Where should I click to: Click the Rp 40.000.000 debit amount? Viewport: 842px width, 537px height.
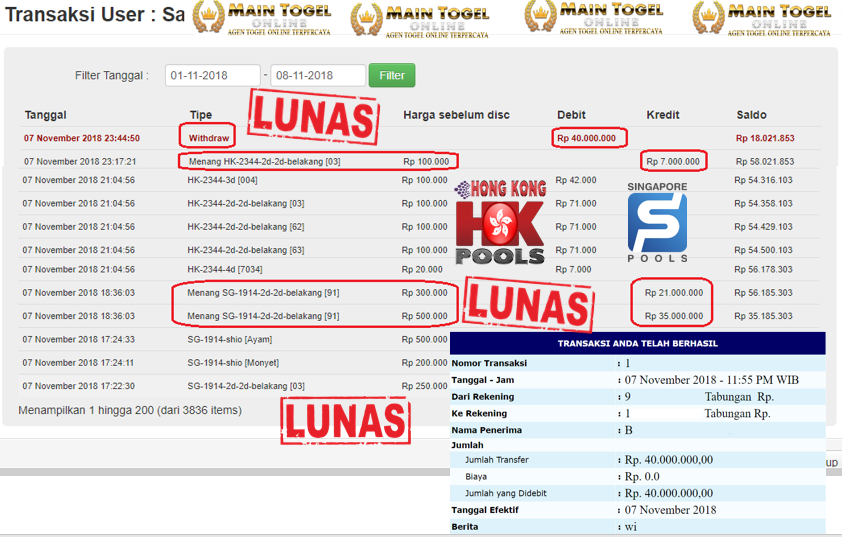[x=589, y=138]
